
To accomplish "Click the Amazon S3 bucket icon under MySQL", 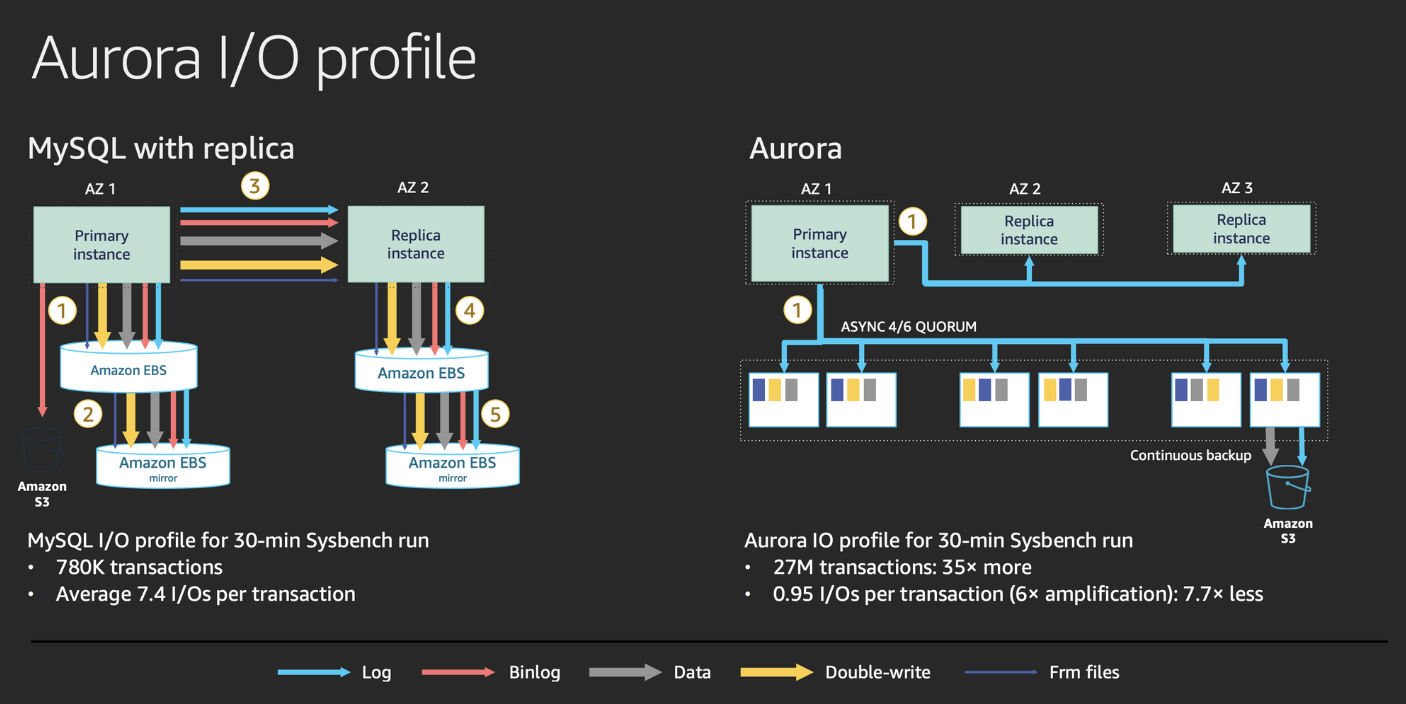I will coord(42,453).
